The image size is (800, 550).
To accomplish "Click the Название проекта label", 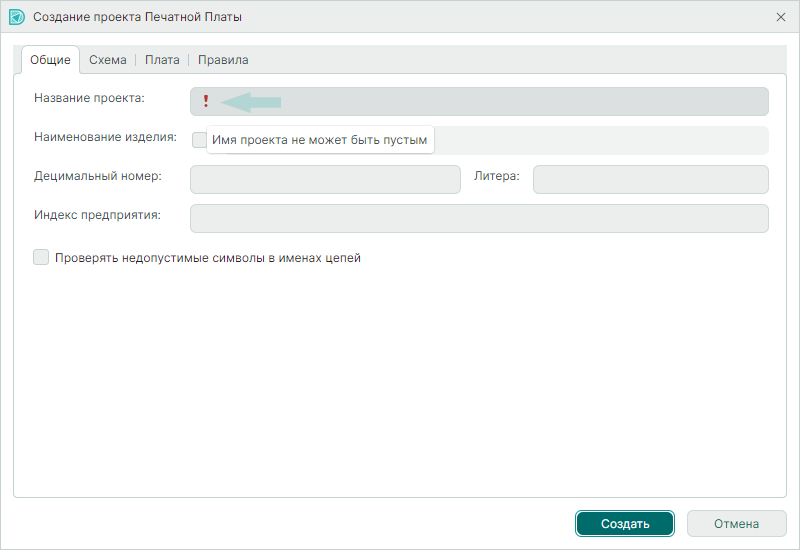I will [89, 98].
